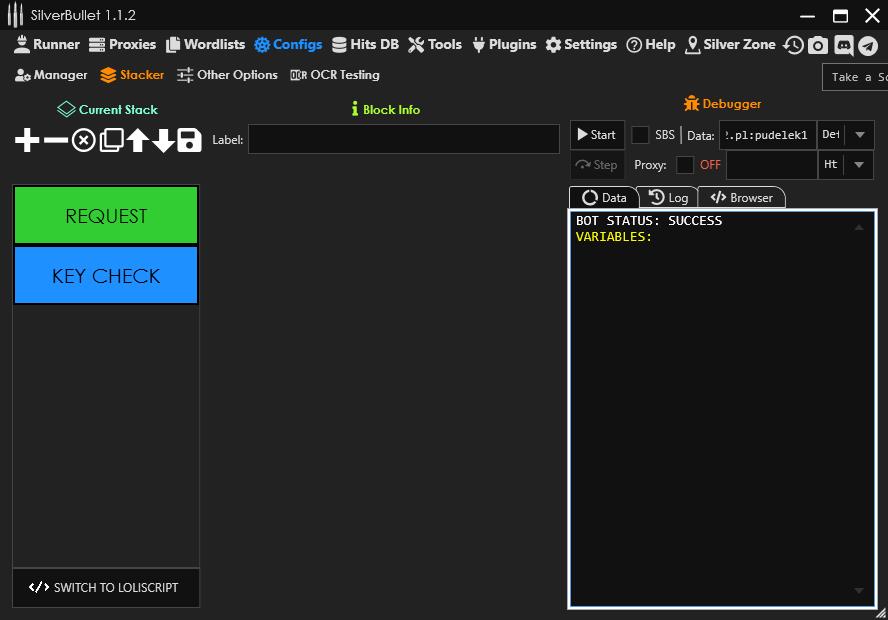Open the Configs section
Viewport: 888px width, 620px height.
[288, 44]
